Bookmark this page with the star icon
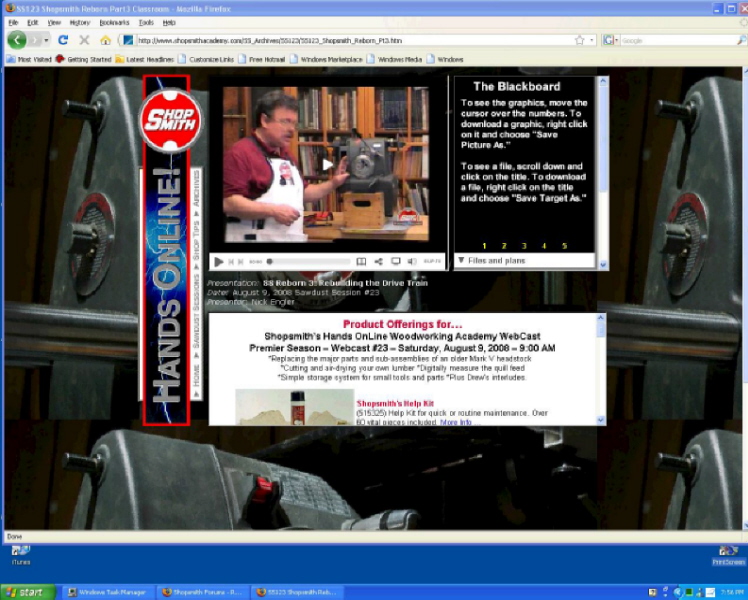Image resolution: width=748 pixels, height=600 pixels. click(579, 41)
